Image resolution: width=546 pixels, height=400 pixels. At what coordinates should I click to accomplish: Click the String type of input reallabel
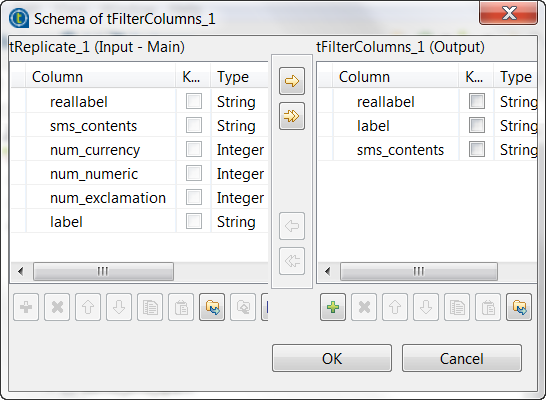coord(236,102)
